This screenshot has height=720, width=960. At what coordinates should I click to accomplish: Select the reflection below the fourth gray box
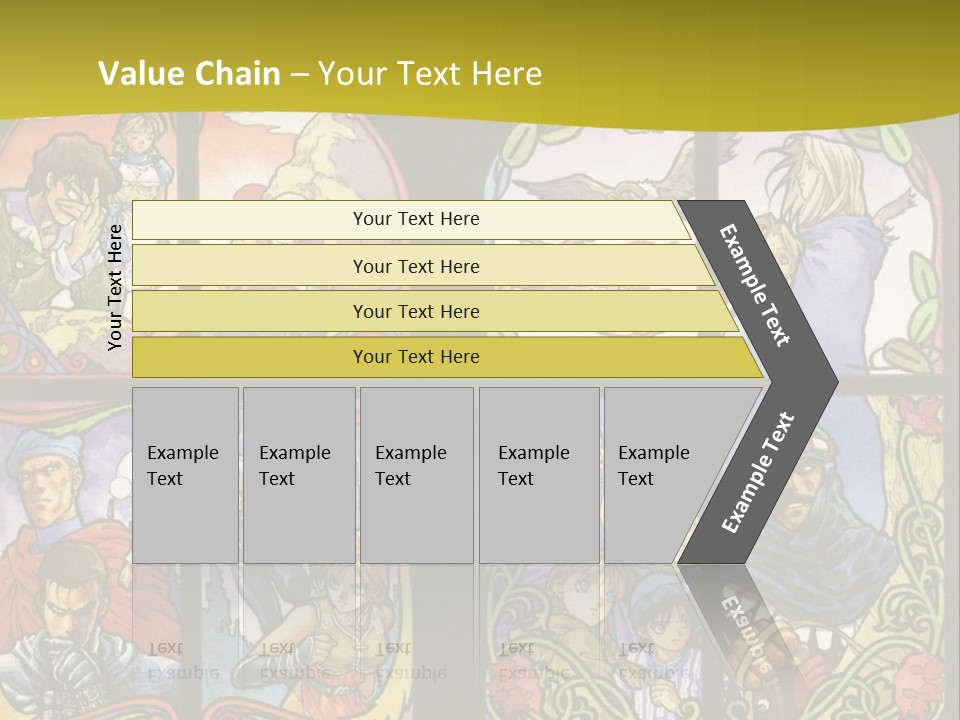[x=535, y=660]
